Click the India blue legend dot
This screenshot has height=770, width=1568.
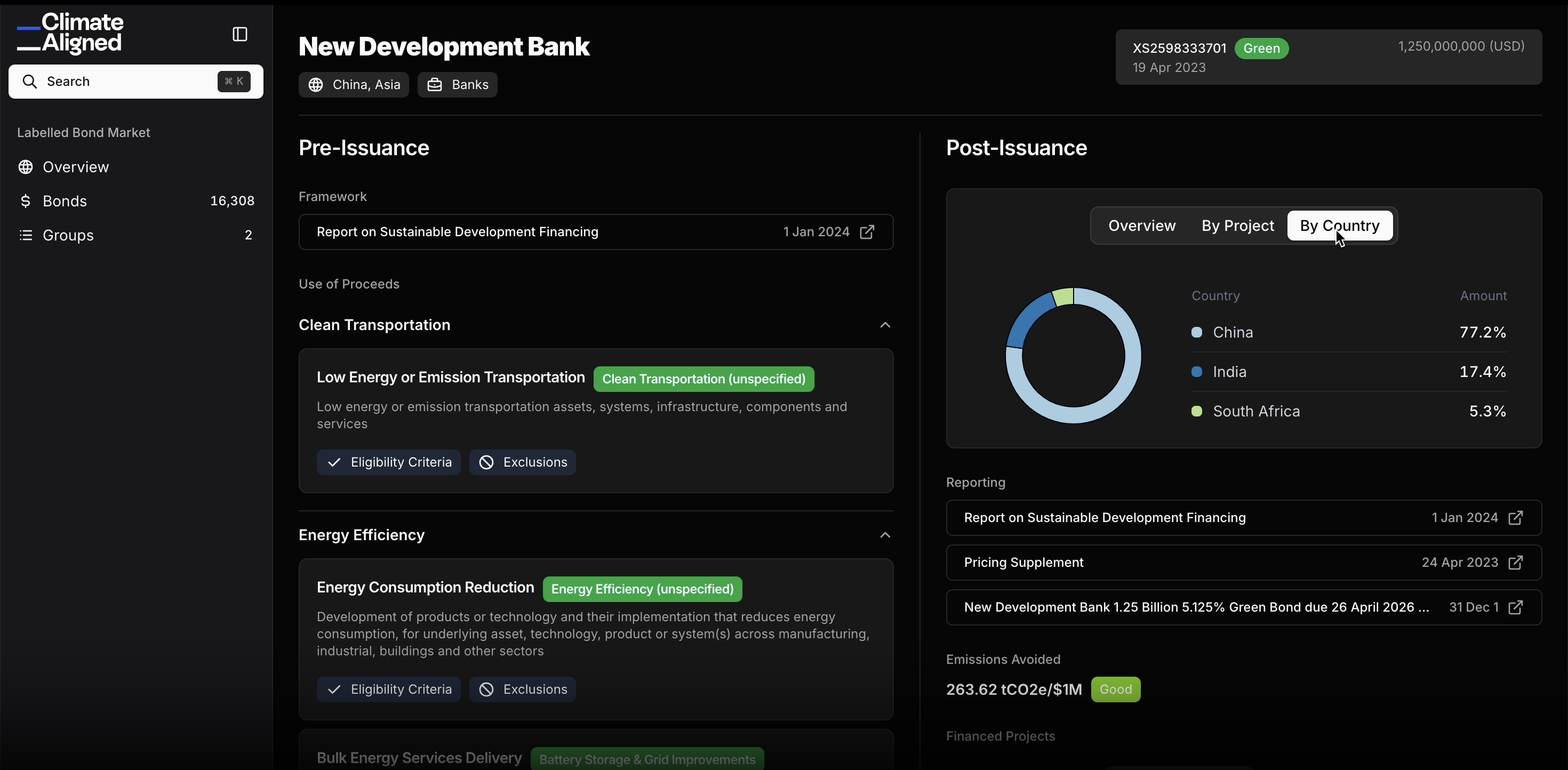click(x=1196, y=372)
